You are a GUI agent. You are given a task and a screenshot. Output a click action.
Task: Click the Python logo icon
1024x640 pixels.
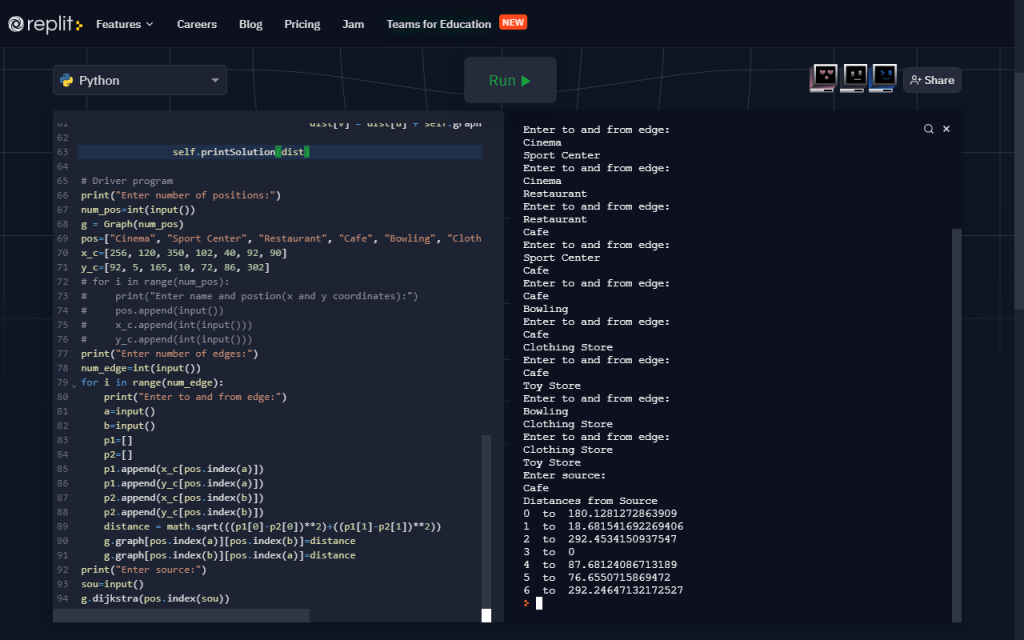67,80
